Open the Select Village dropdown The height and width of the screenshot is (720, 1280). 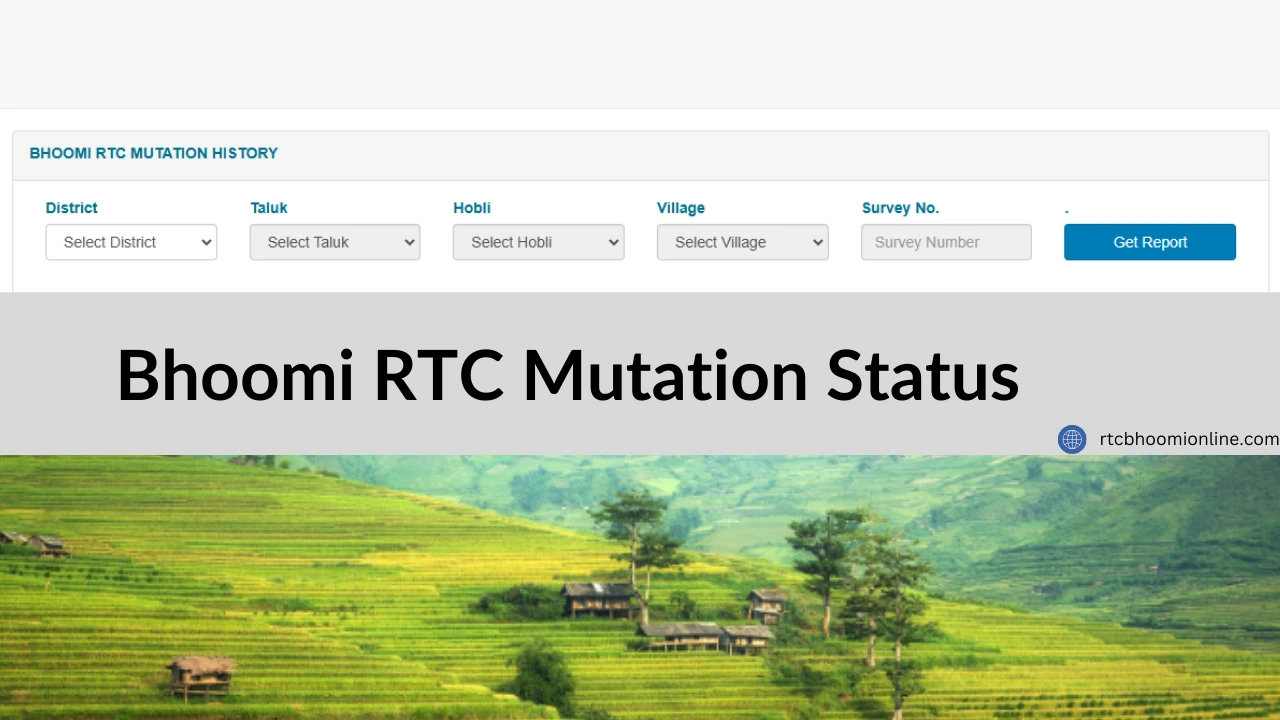pyautogui.click(x=742, y=242)
